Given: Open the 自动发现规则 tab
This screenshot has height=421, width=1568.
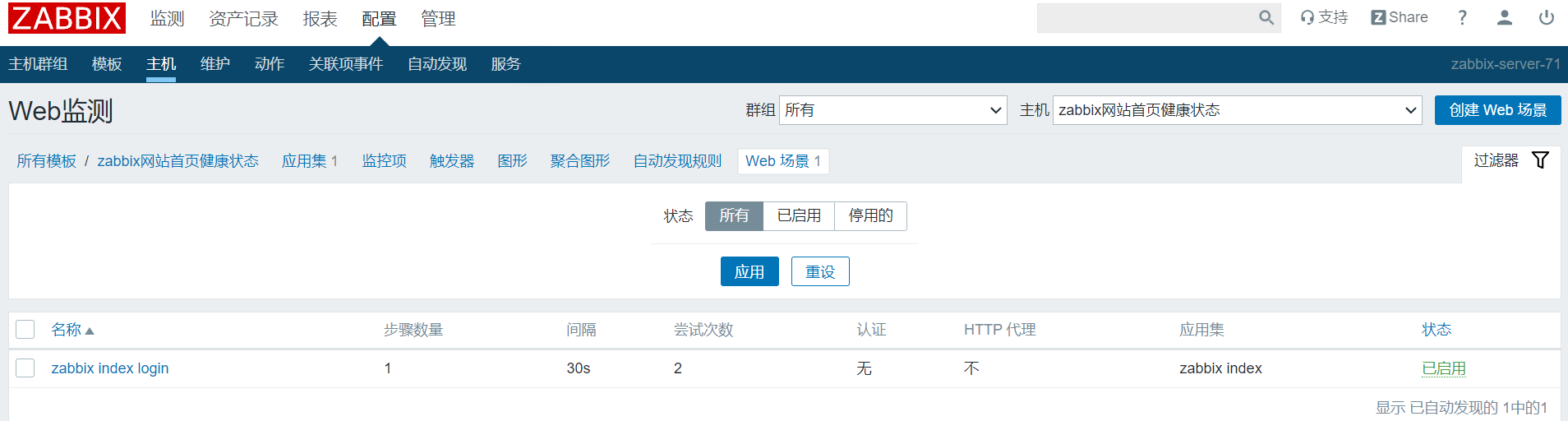Looking at the screenshot, I should coord(677,161).
